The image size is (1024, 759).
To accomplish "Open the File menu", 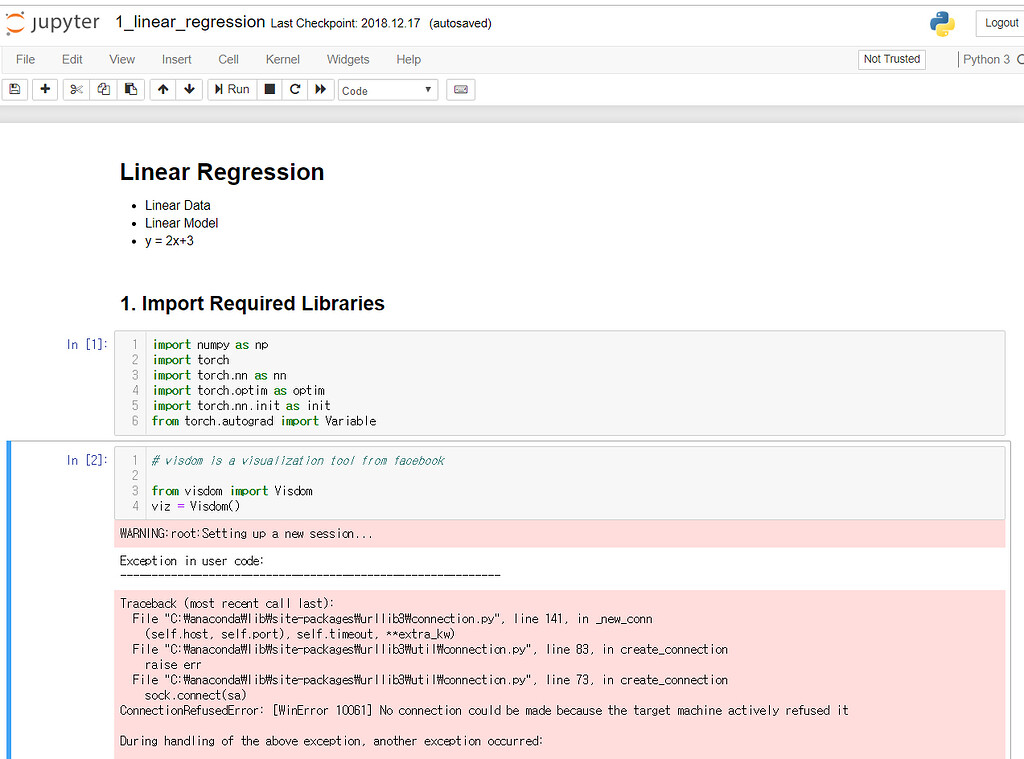I will (x=25, y=59).
